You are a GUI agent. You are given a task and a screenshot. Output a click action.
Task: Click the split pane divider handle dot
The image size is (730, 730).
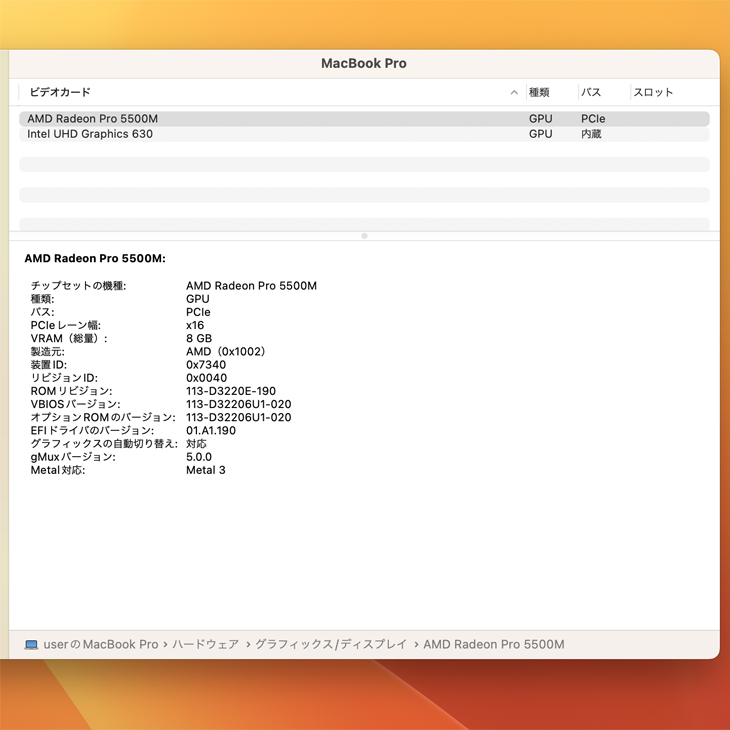click(x=364, y=236)
